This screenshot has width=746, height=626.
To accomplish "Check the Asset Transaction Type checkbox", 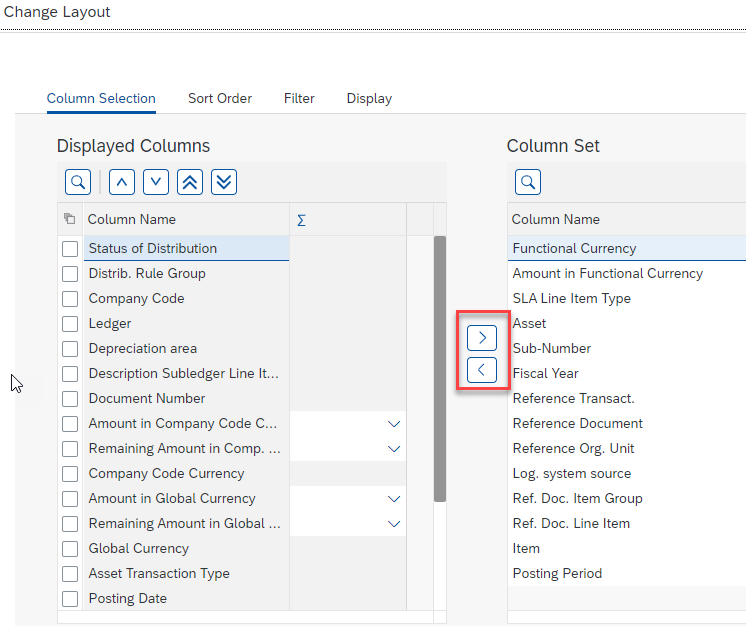I will click(x=70, y=574).
